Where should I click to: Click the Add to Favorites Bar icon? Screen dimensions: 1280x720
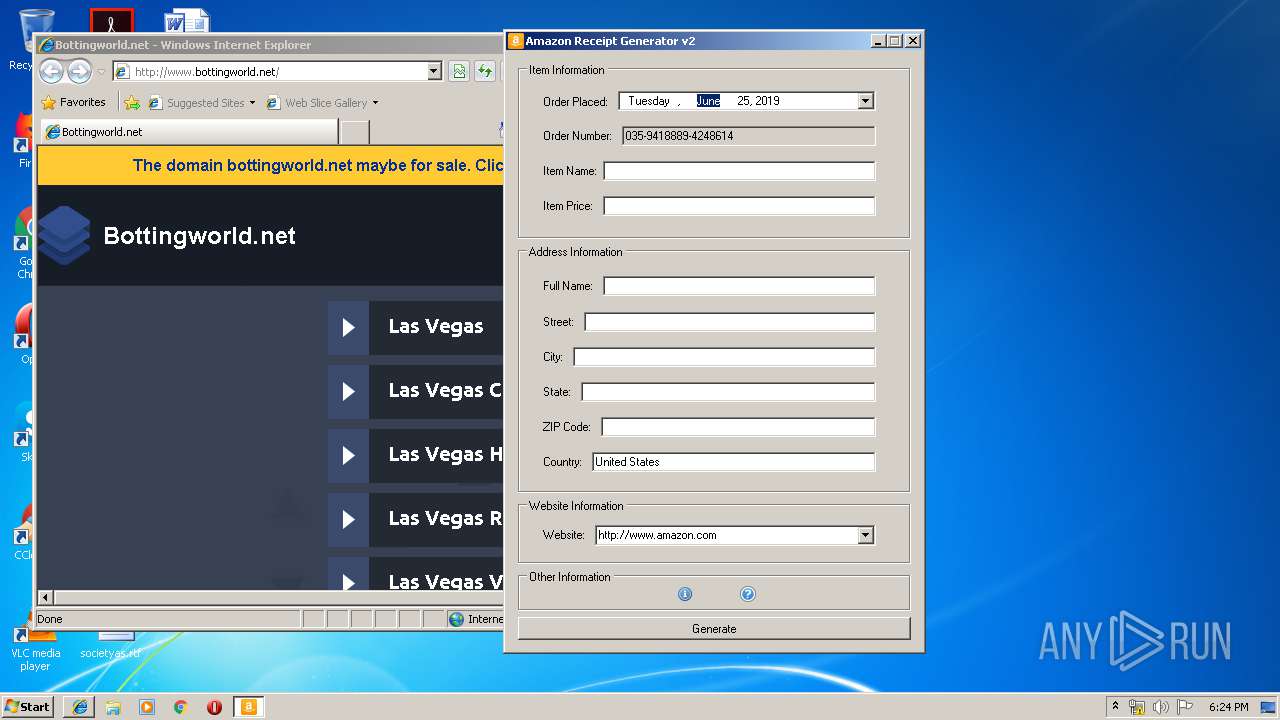(131, 102)
